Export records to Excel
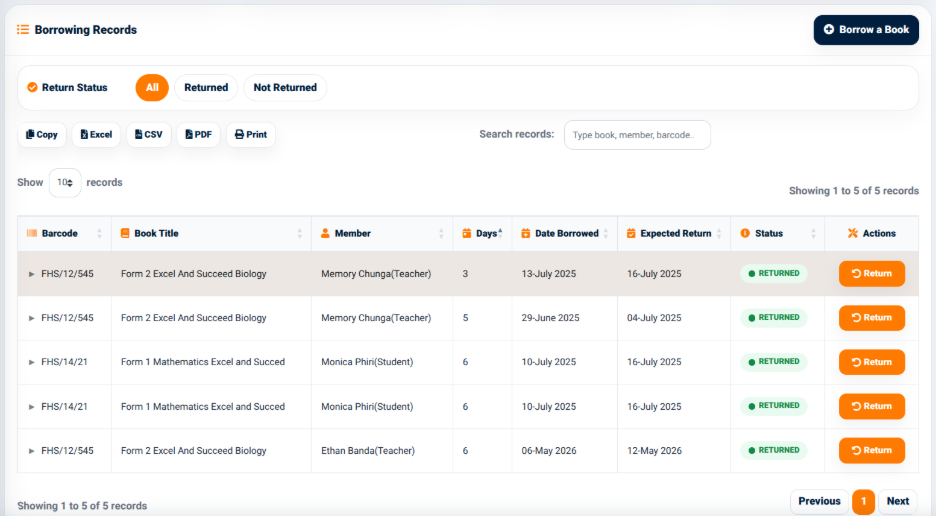936x516 pixels. tap(96, 134)
